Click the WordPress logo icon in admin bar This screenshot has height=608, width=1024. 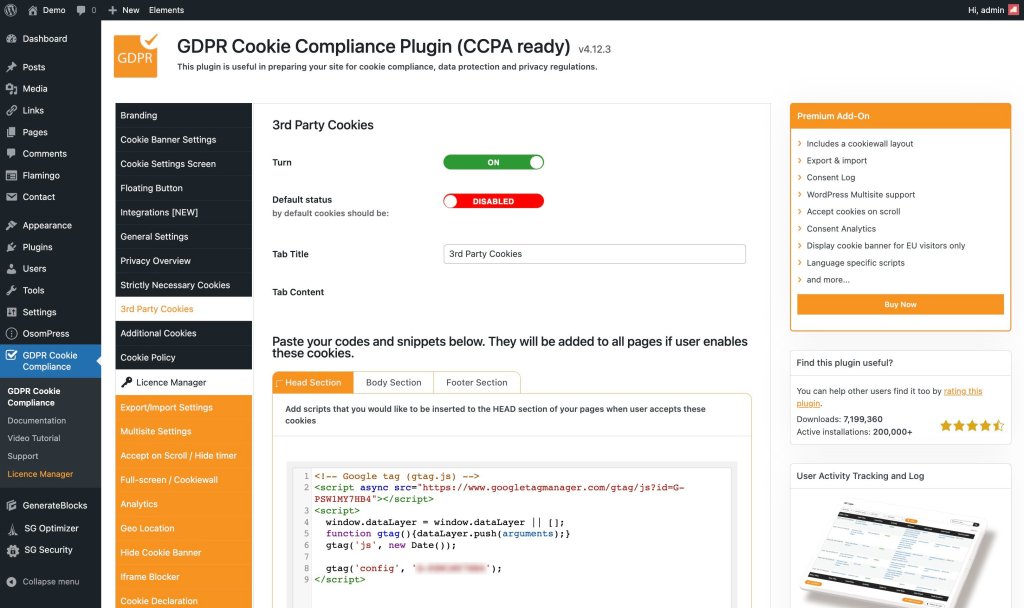[10, 10]
